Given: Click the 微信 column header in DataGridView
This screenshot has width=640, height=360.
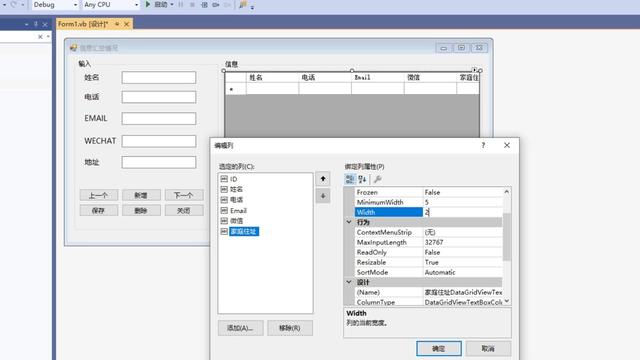Looking at the screenshot, I should tap(430, 78).
